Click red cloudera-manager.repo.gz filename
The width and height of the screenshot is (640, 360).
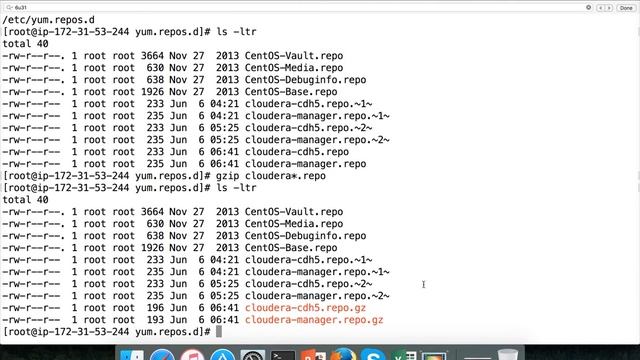314,320
